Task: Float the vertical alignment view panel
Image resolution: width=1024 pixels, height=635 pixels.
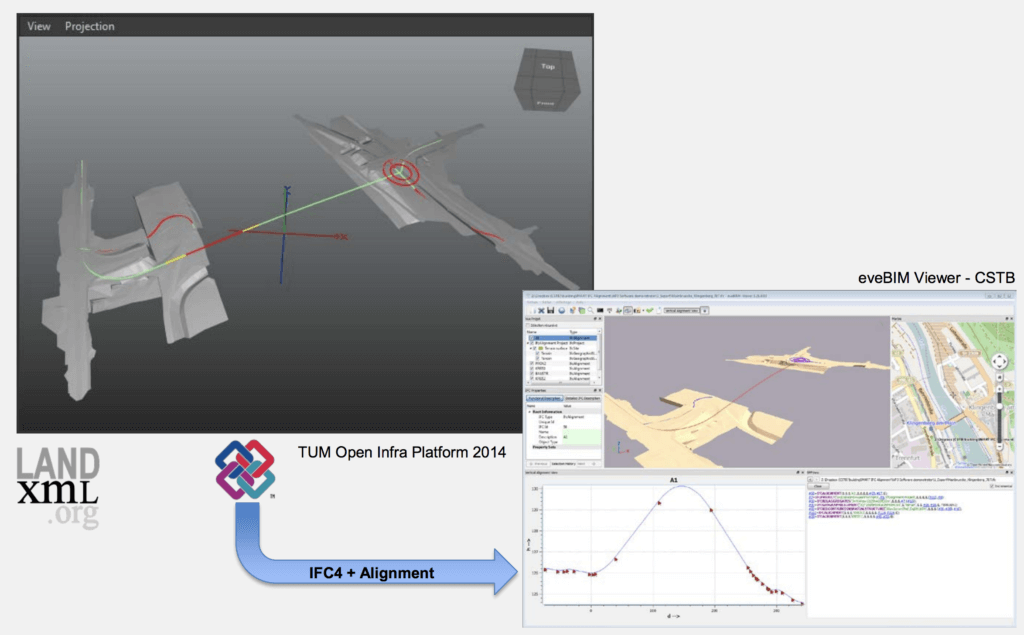Action: 797,472
